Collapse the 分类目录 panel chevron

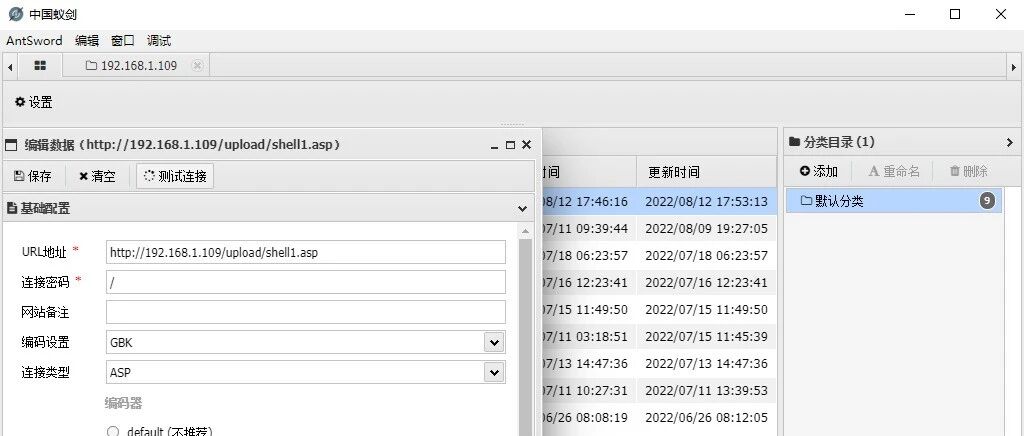pos(1010,142)
